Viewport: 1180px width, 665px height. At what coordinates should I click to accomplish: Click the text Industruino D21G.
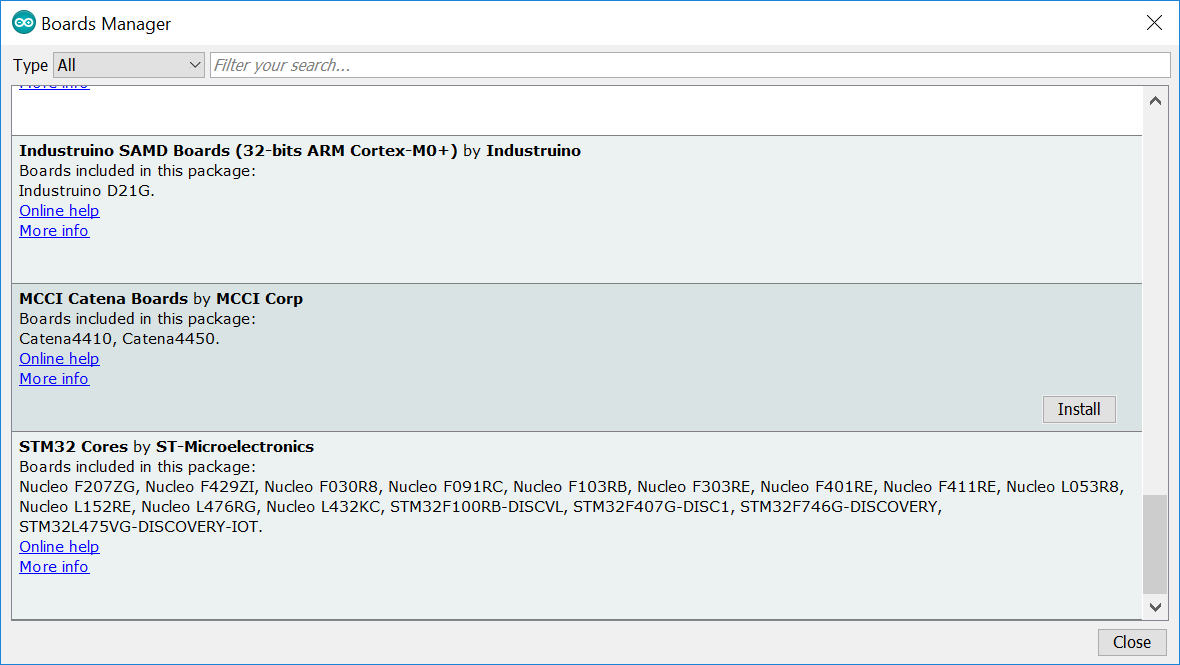click(x=87, y=191)
